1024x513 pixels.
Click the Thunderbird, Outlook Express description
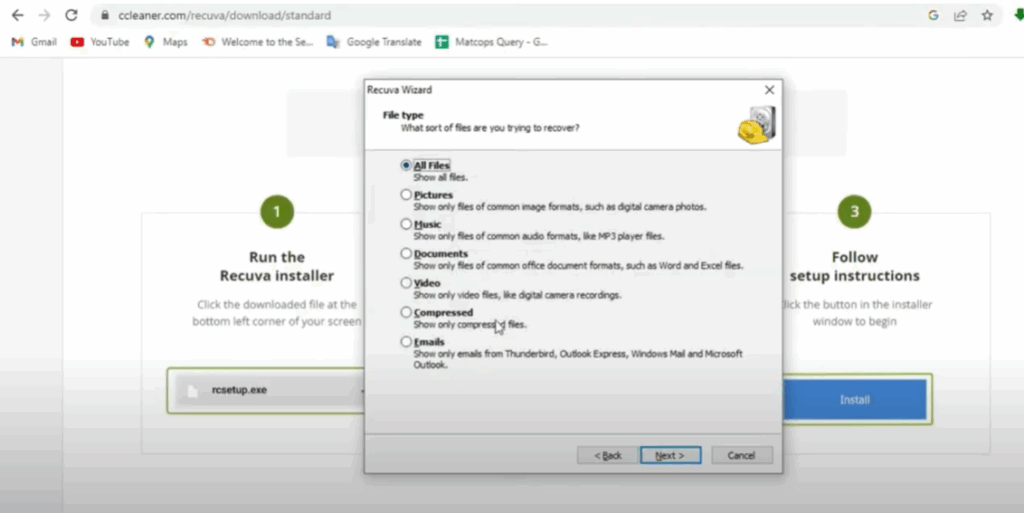click(578, 359)
